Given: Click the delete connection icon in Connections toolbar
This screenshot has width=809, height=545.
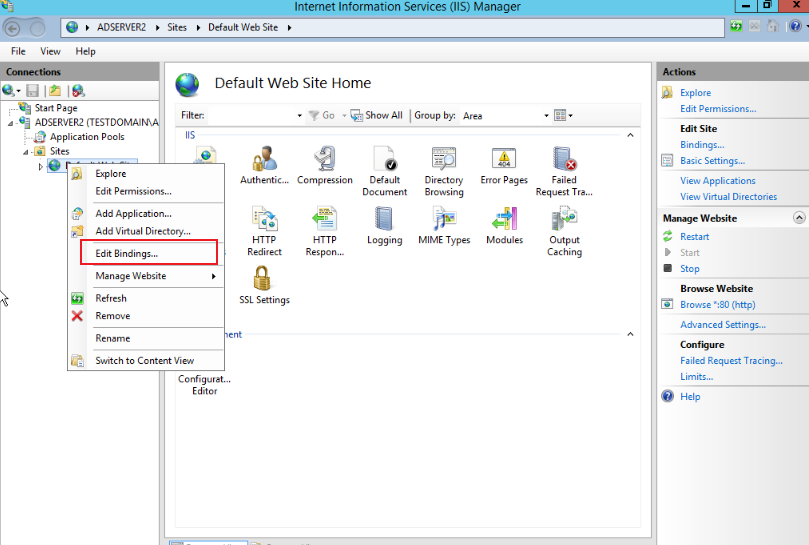Looking at the screenshot, I should point(78,91).
